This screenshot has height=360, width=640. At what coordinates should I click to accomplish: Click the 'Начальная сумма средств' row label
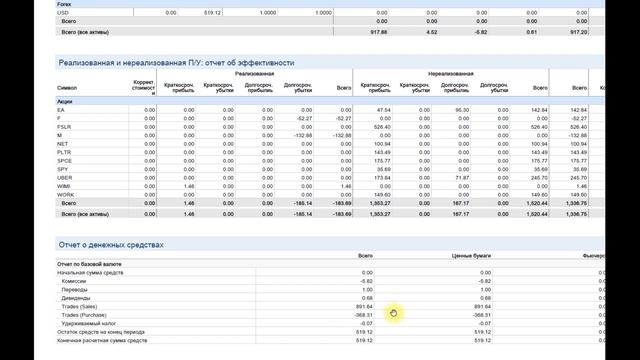tap(90, 273)
